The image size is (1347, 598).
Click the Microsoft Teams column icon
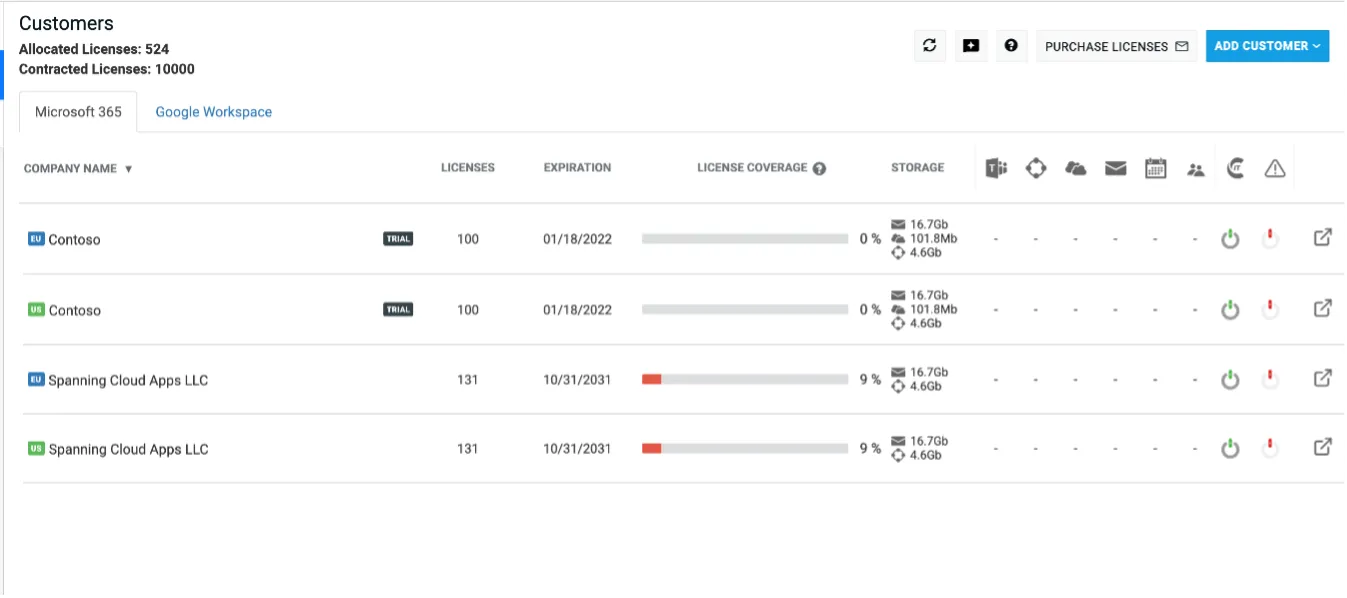(996, 169)
